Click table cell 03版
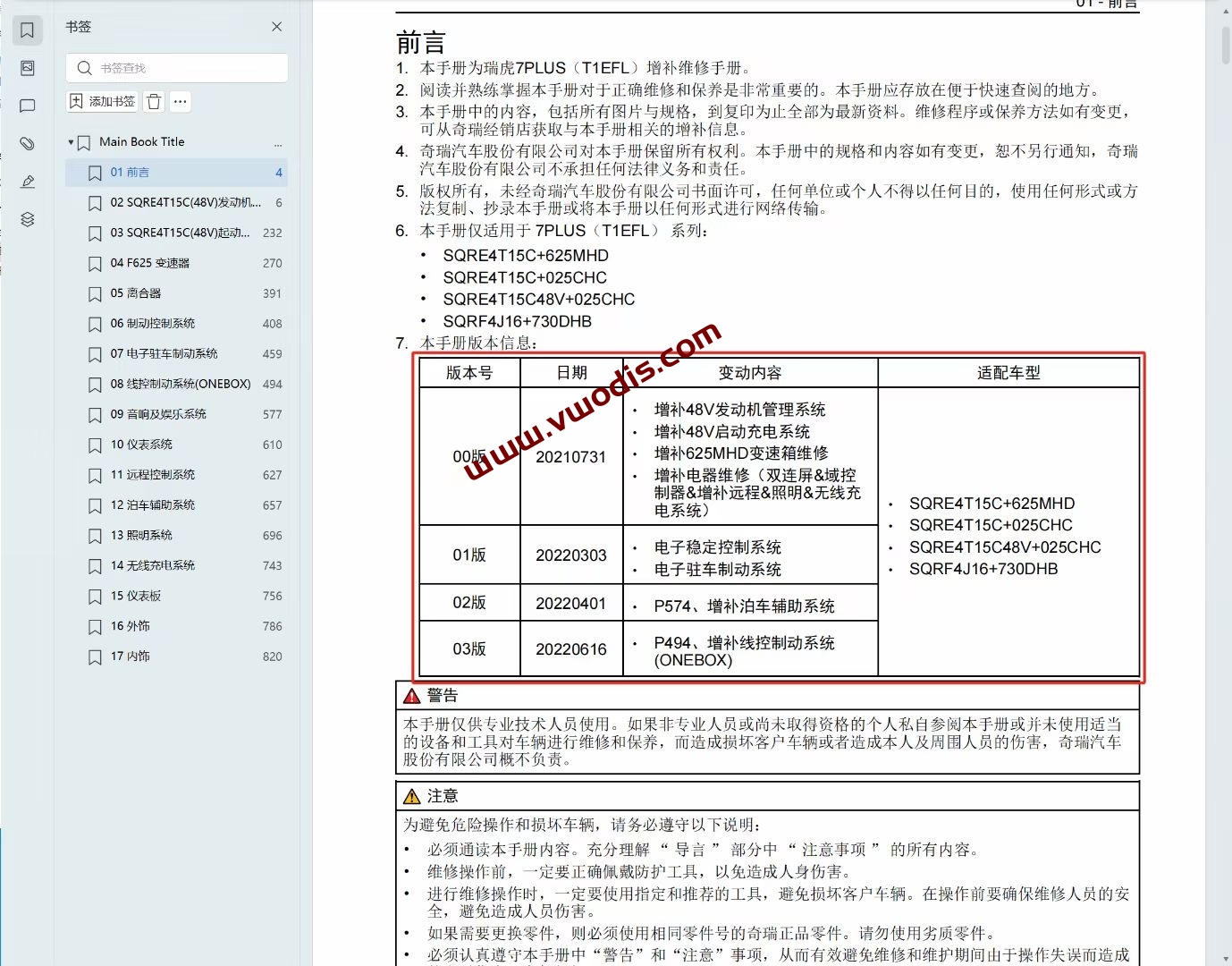 point(469,649)
